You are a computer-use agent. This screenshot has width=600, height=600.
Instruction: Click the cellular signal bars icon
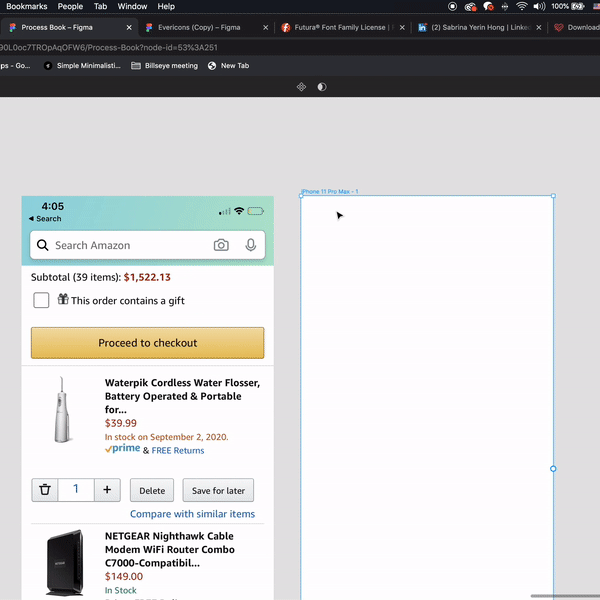point(225,212)
